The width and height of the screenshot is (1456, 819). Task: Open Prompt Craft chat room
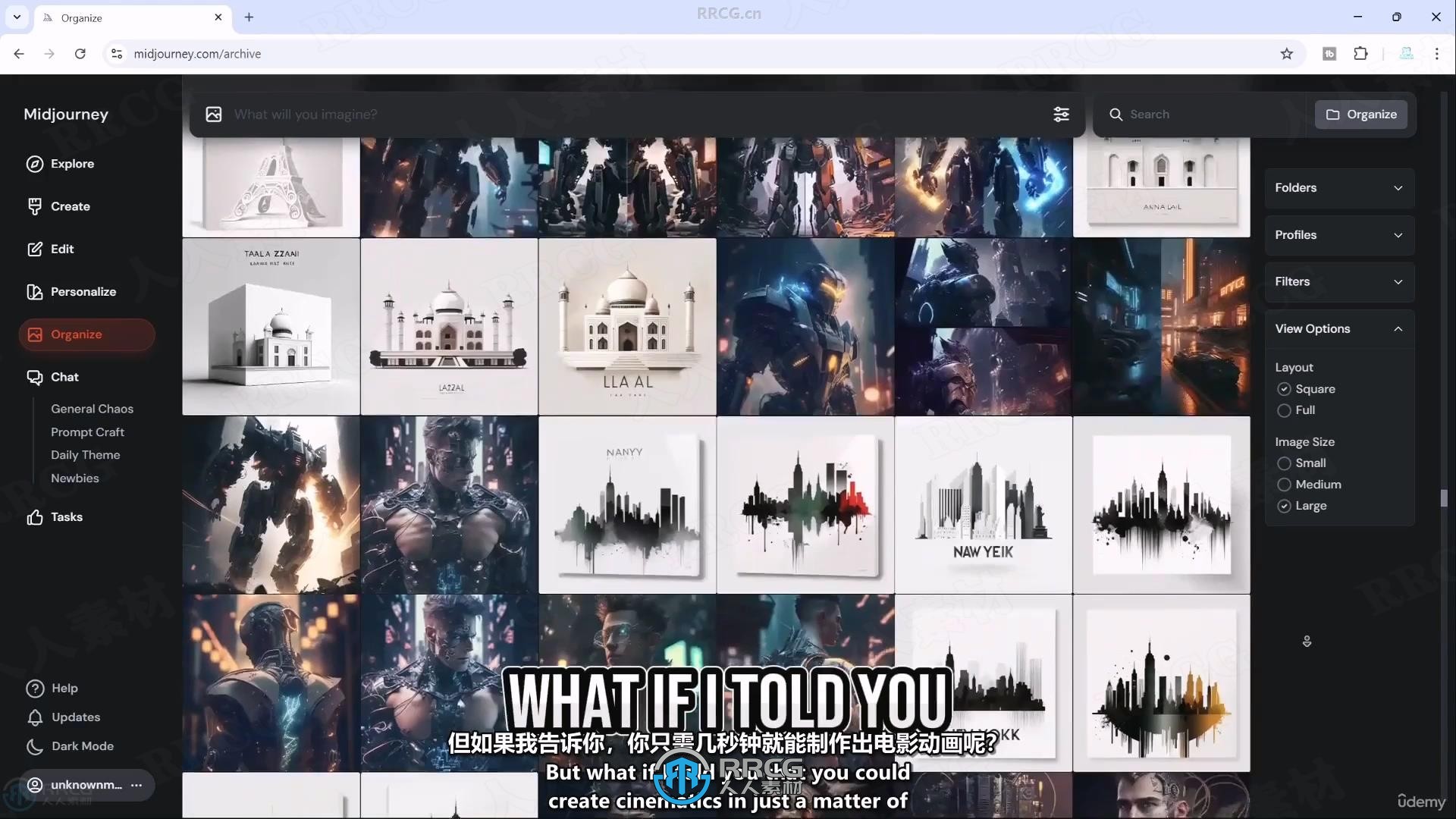pos(87,432)
